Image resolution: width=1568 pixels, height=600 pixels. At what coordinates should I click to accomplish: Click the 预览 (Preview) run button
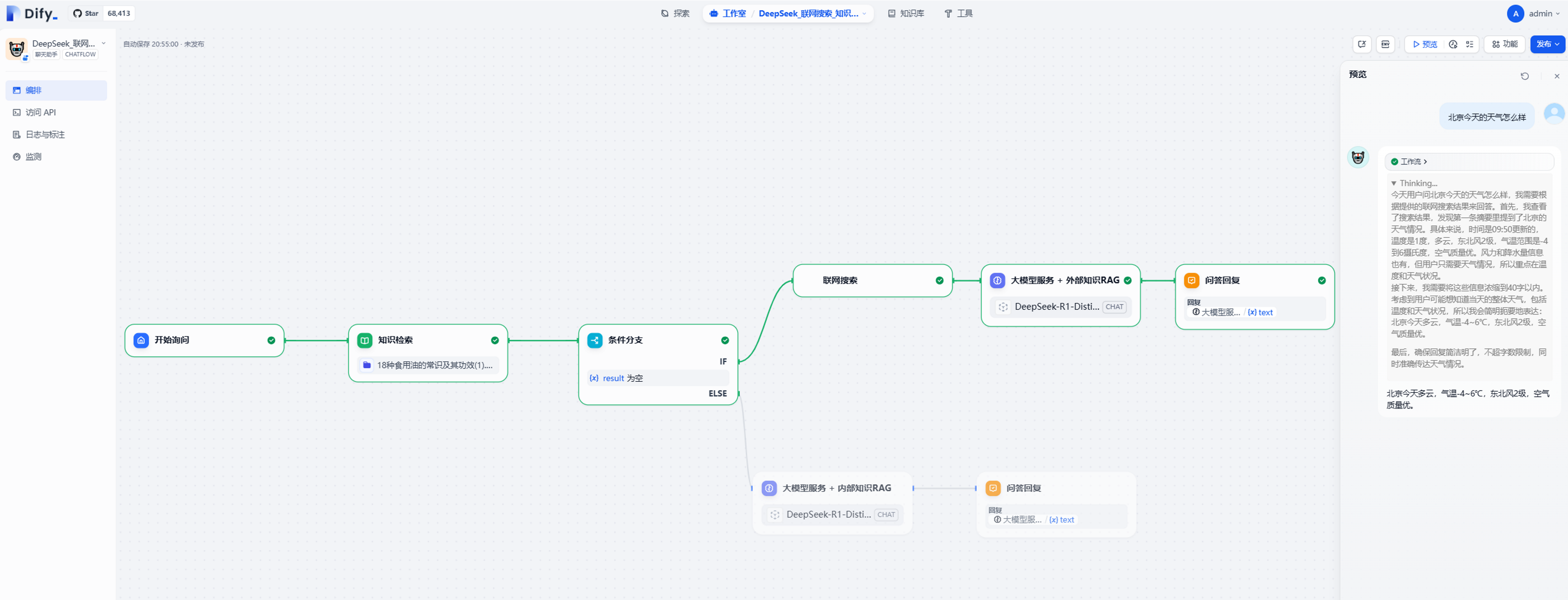point(1426,44)
